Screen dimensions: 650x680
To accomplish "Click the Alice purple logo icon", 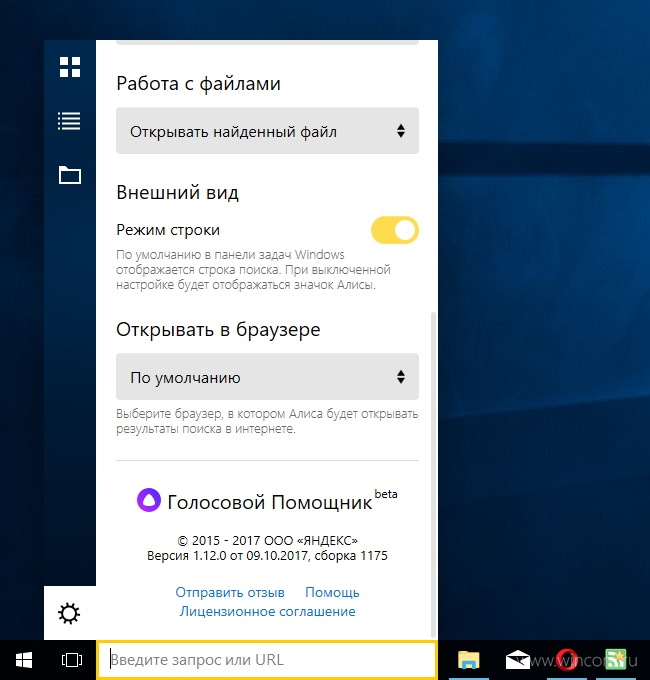I will (149, 500).
